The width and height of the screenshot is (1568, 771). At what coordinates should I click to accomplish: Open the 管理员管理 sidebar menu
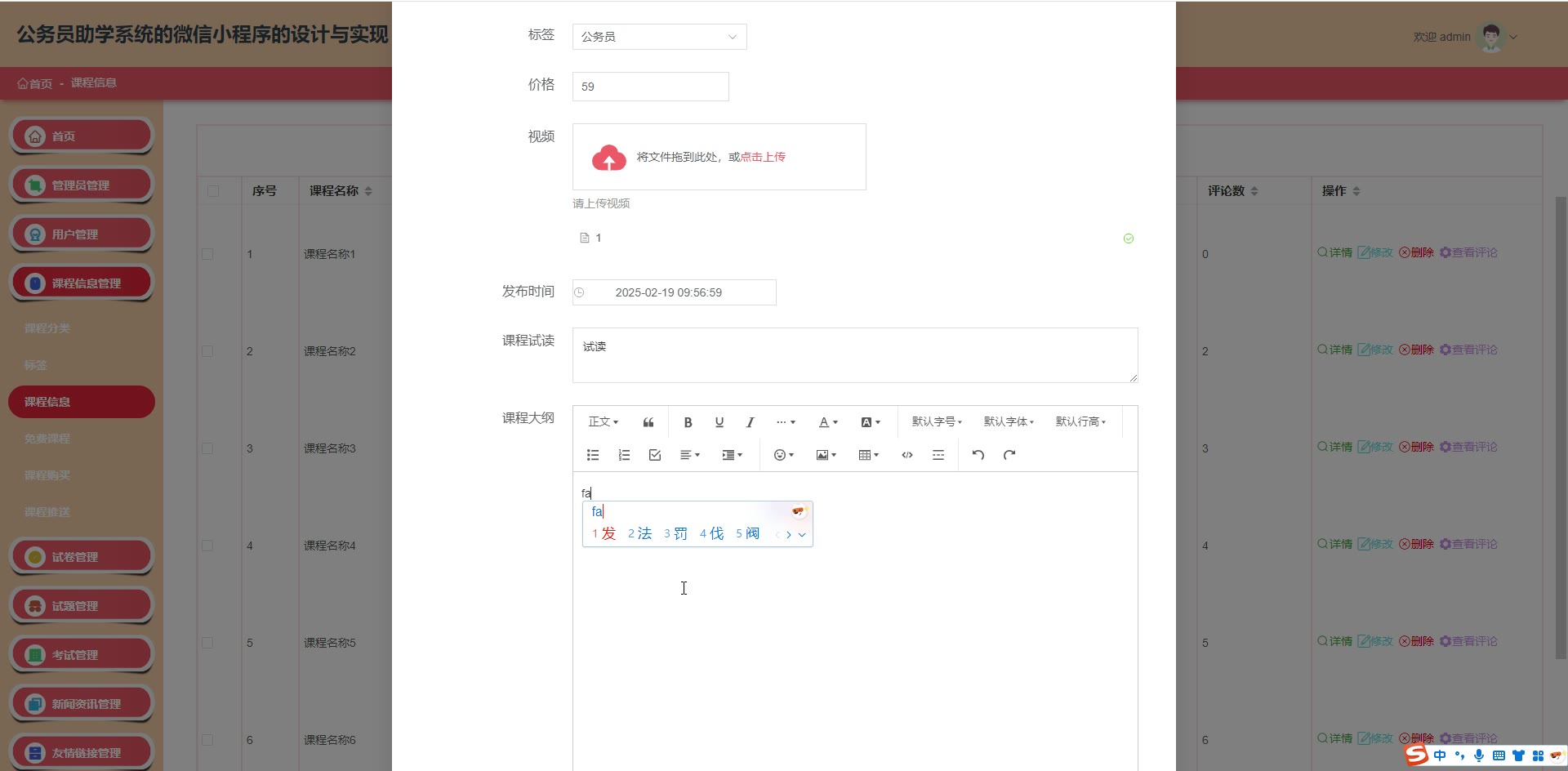[x=82, y=185]
